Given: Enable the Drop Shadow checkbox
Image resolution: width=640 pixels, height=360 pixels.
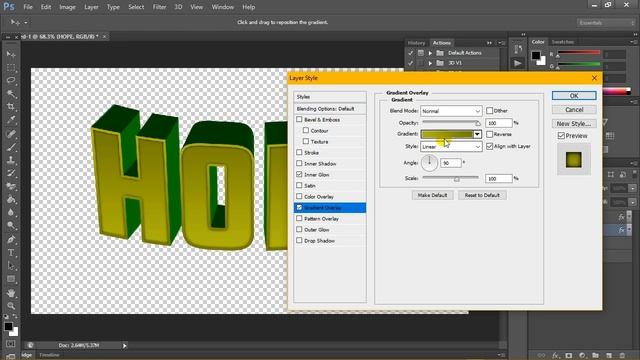Looking at the screenshot, I should pyautogui.click(x=299, y=240).
